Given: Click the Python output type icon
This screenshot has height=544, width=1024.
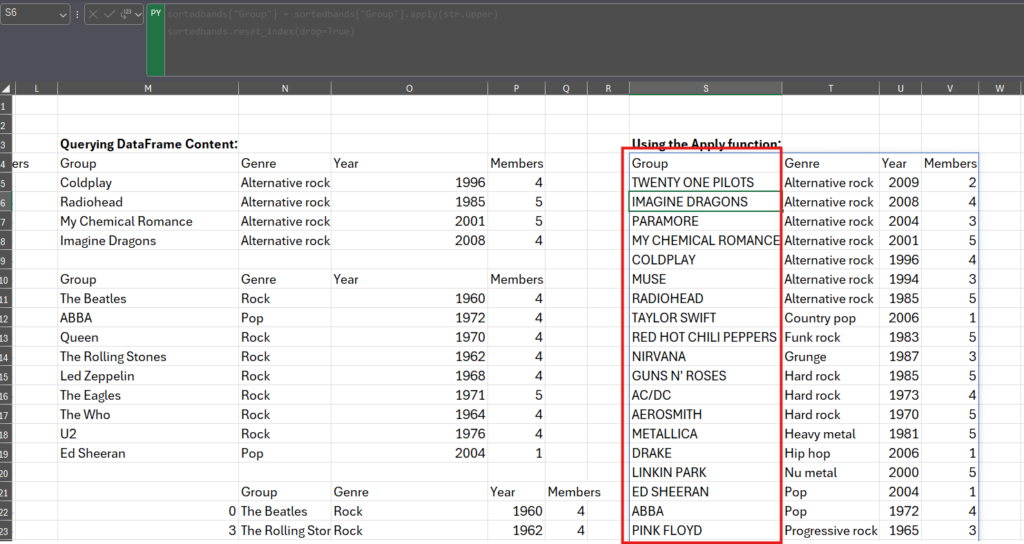Looking at the screenshot, I should 125,14.
